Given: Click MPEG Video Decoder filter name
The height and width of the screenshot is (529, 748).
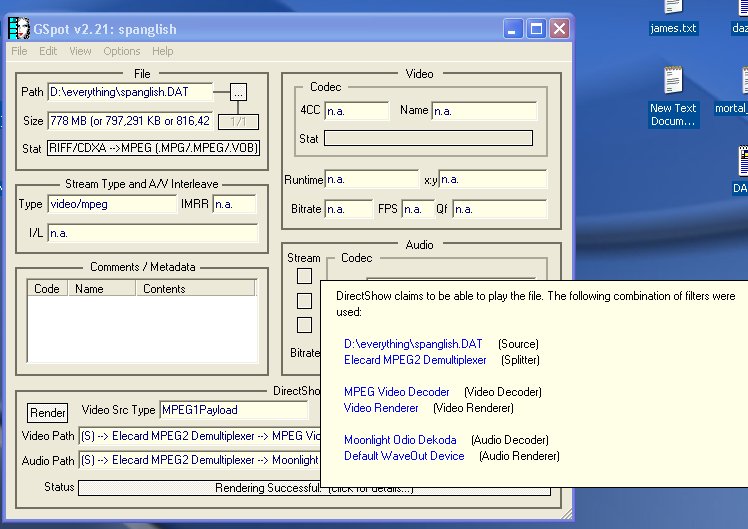Looking at the screenshot, I should (x=396, y=392).
